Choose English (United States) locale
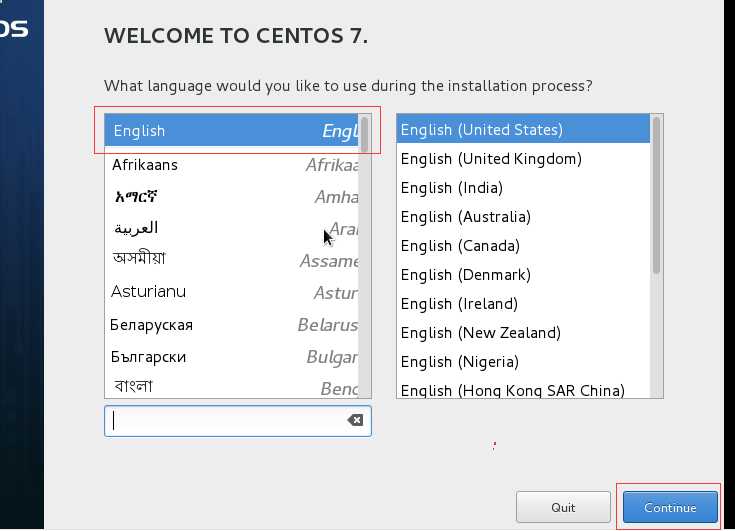 [523, 129]
